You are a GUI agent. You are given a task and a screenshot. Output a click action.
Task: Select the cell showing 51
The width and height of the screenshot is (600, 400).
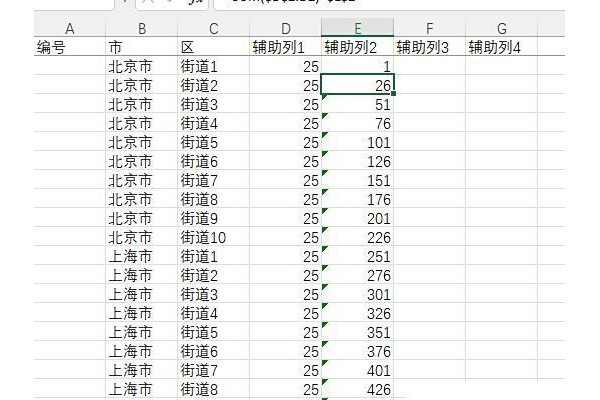(357, 104)
